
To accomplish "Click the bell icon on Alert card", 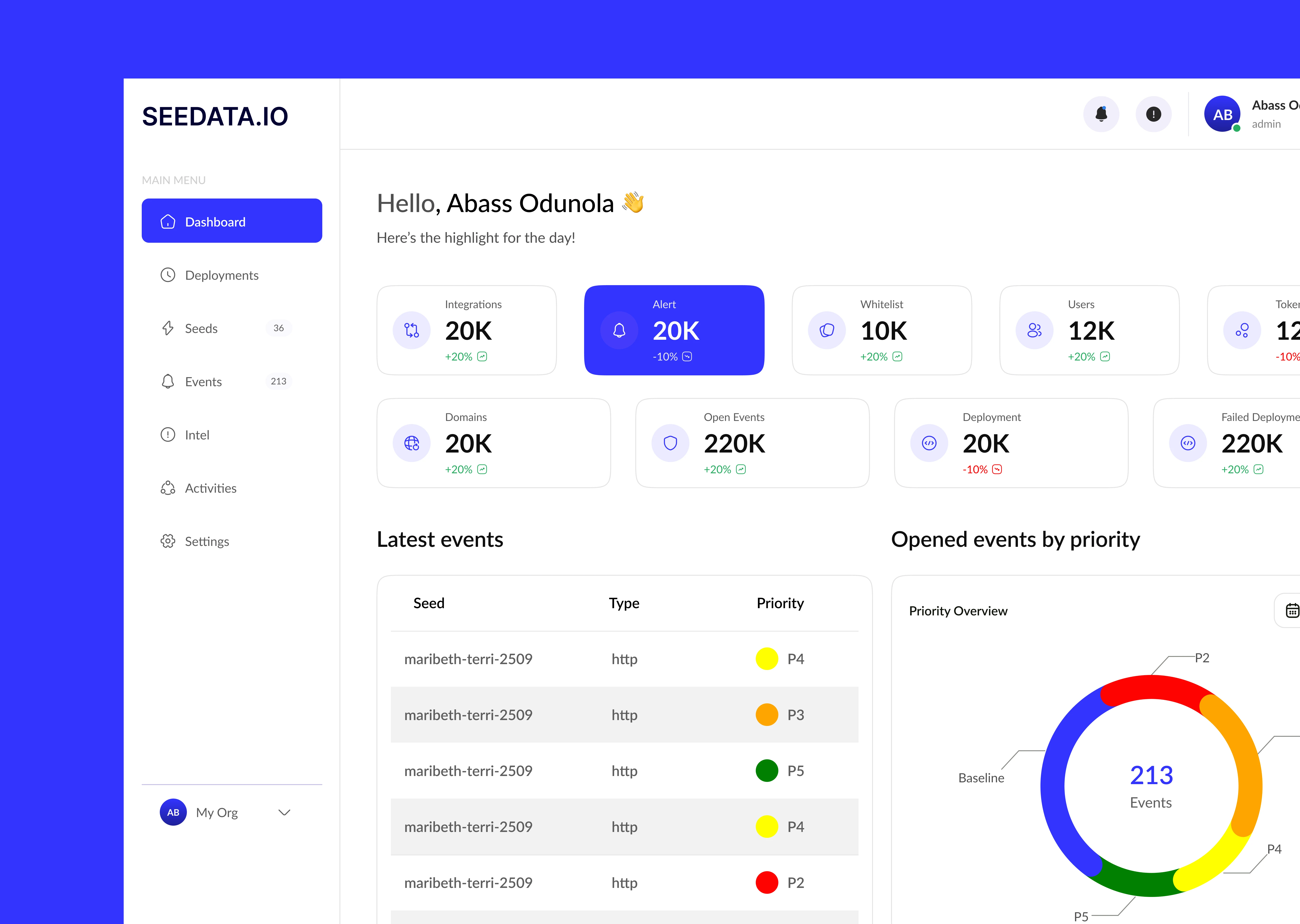I will tap(619, 330).
